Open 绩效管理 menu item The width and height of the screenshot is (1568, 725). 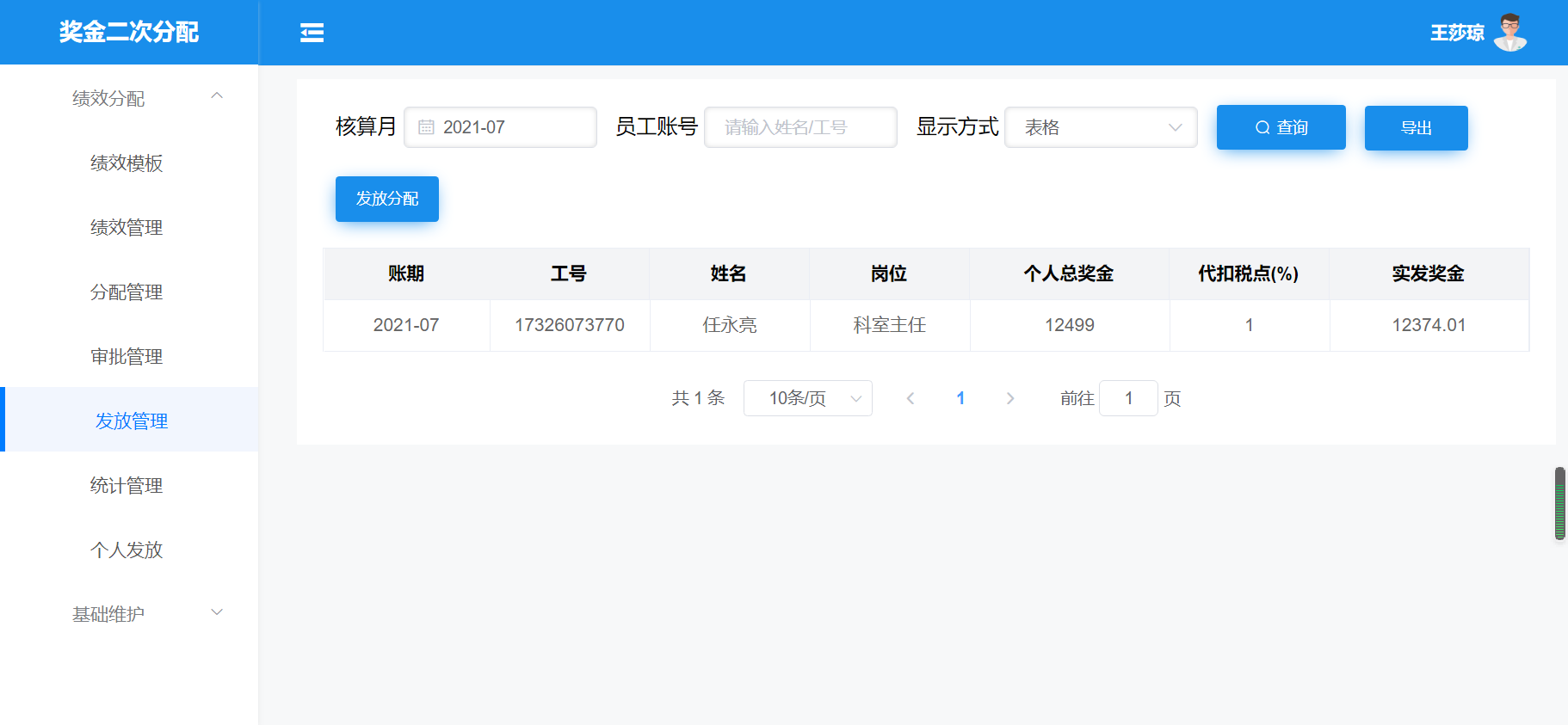[129, 227]
